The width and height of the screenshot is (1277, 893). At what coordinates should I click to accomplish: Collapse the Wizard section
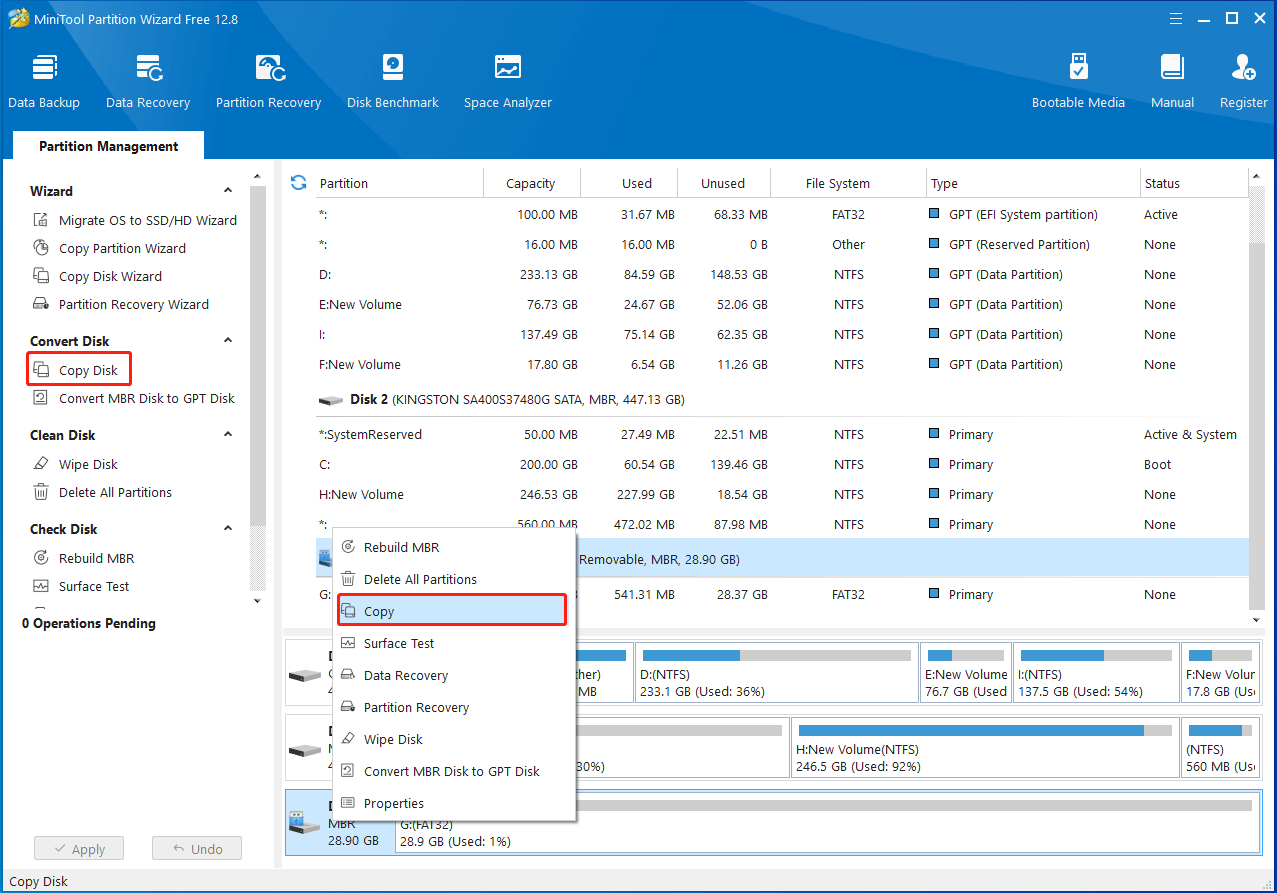point(228,191)
